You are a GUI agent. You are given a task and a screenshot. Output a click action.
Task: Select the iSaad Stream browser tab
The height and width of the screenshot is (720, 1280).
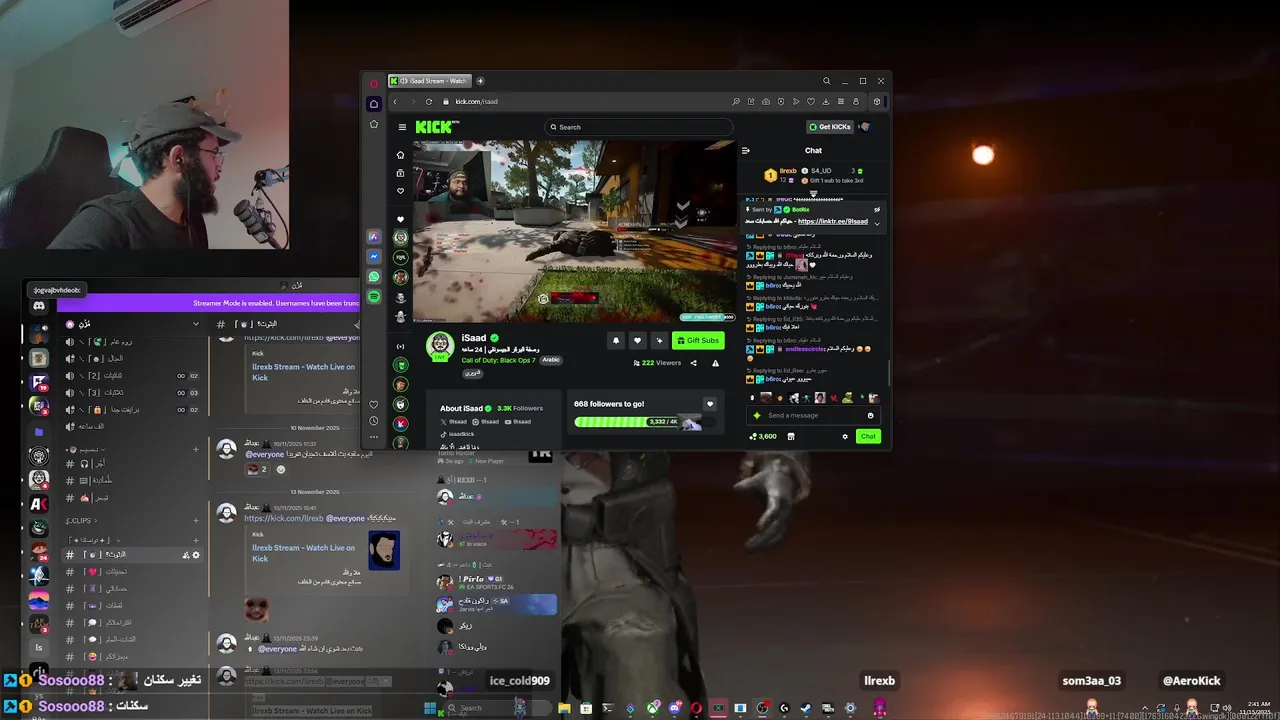click(x=430, y=81)
